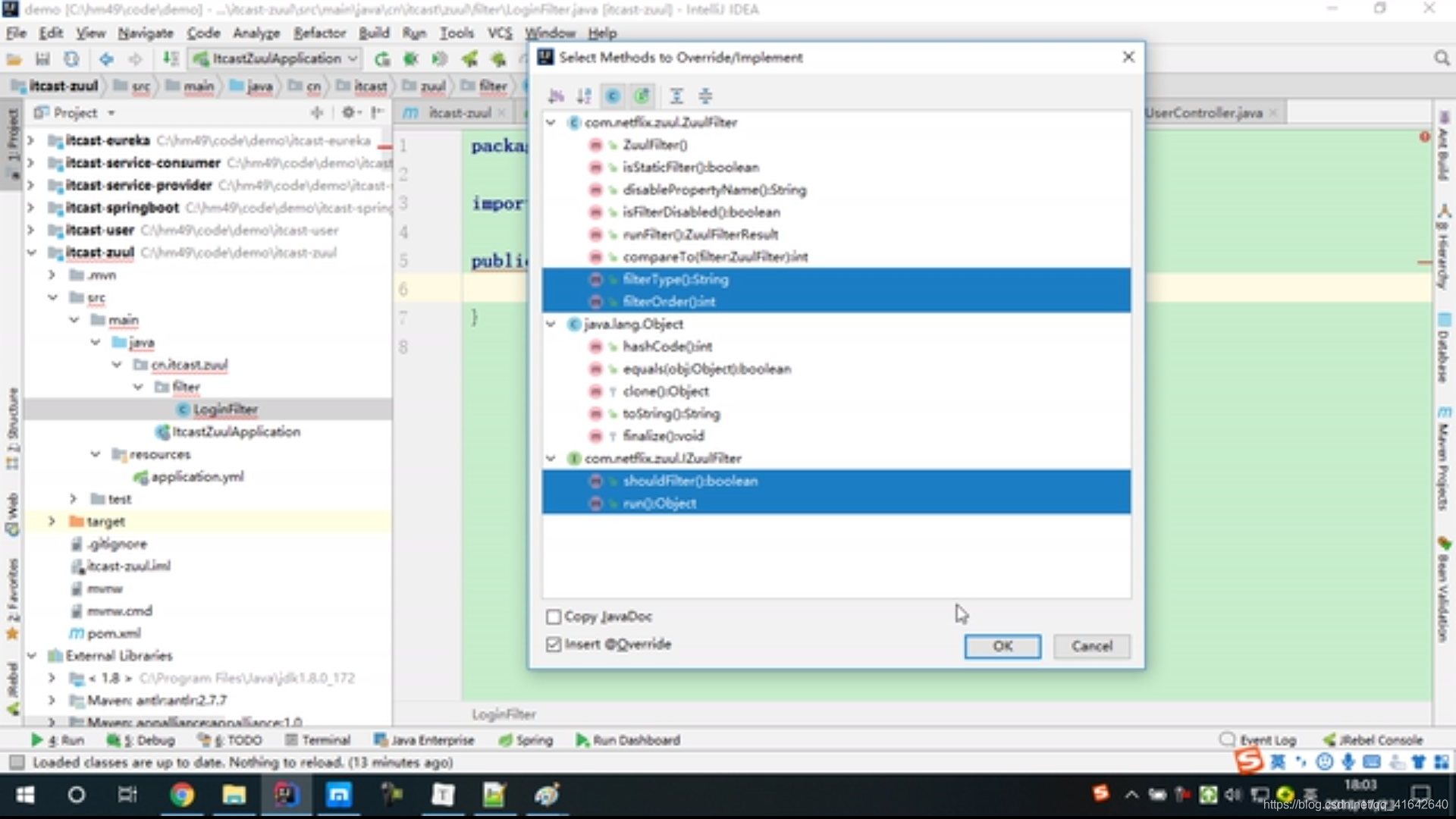1456x819 pixels.
Task: Open the Analyze menu
Action: (256, 33)
